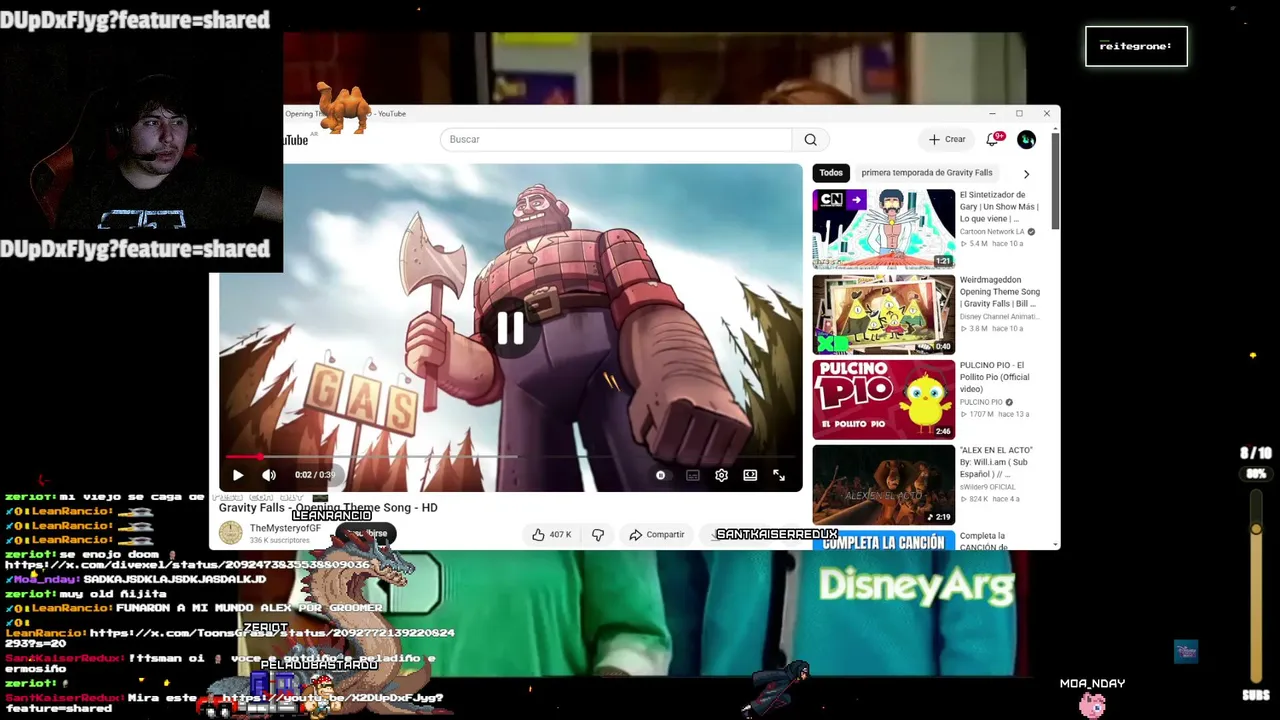This screenshot has width=1280, height=720.
Task: Click the 0:02 / 0:39 time display
Action: (314, 475)
